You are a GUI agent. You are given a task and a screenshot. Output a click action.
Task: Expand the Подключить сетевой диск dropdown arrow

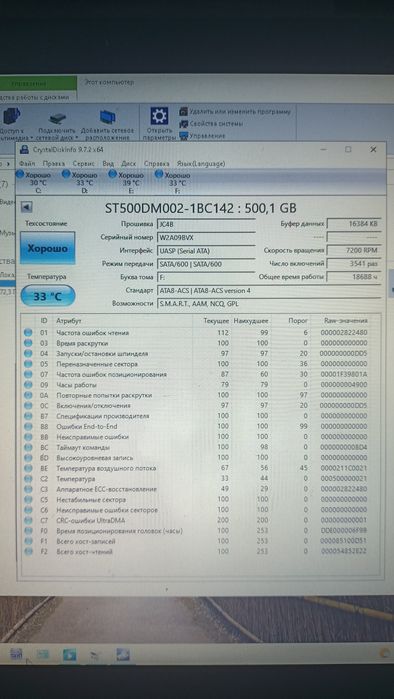77,138
